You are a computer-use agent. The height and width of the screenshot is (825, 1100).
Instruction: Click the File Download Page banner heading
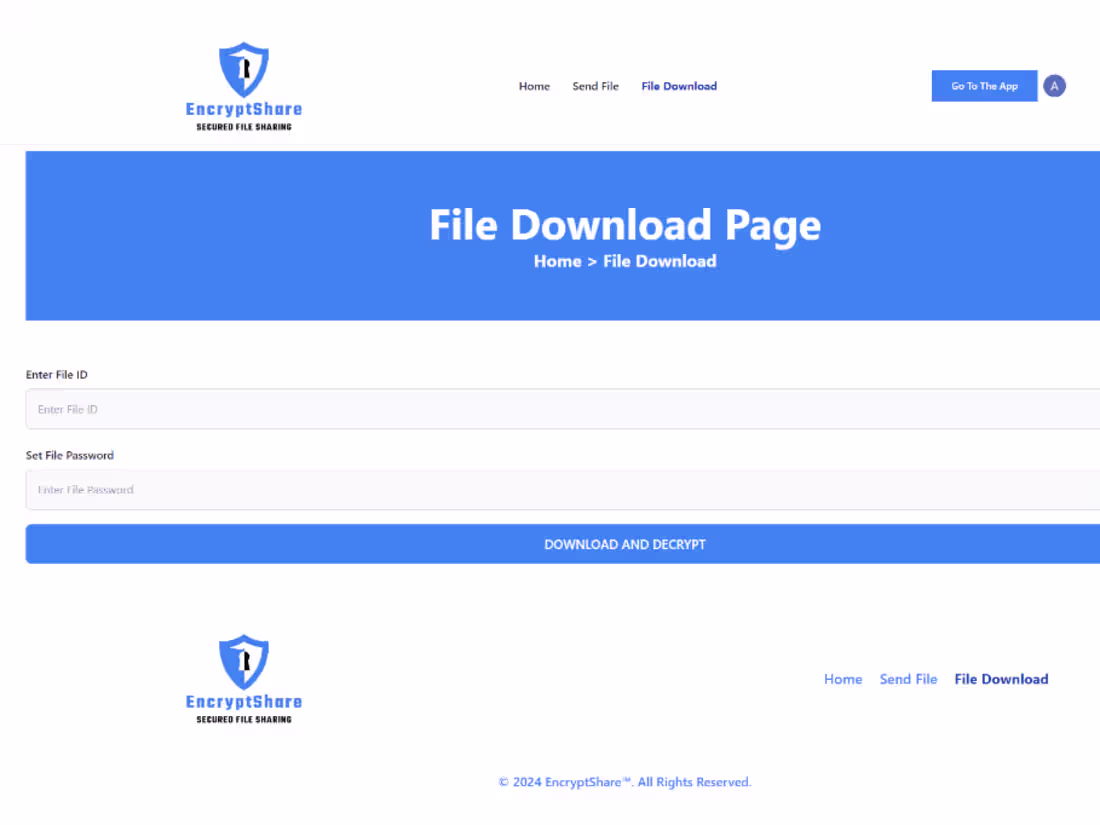pos(624,225)
